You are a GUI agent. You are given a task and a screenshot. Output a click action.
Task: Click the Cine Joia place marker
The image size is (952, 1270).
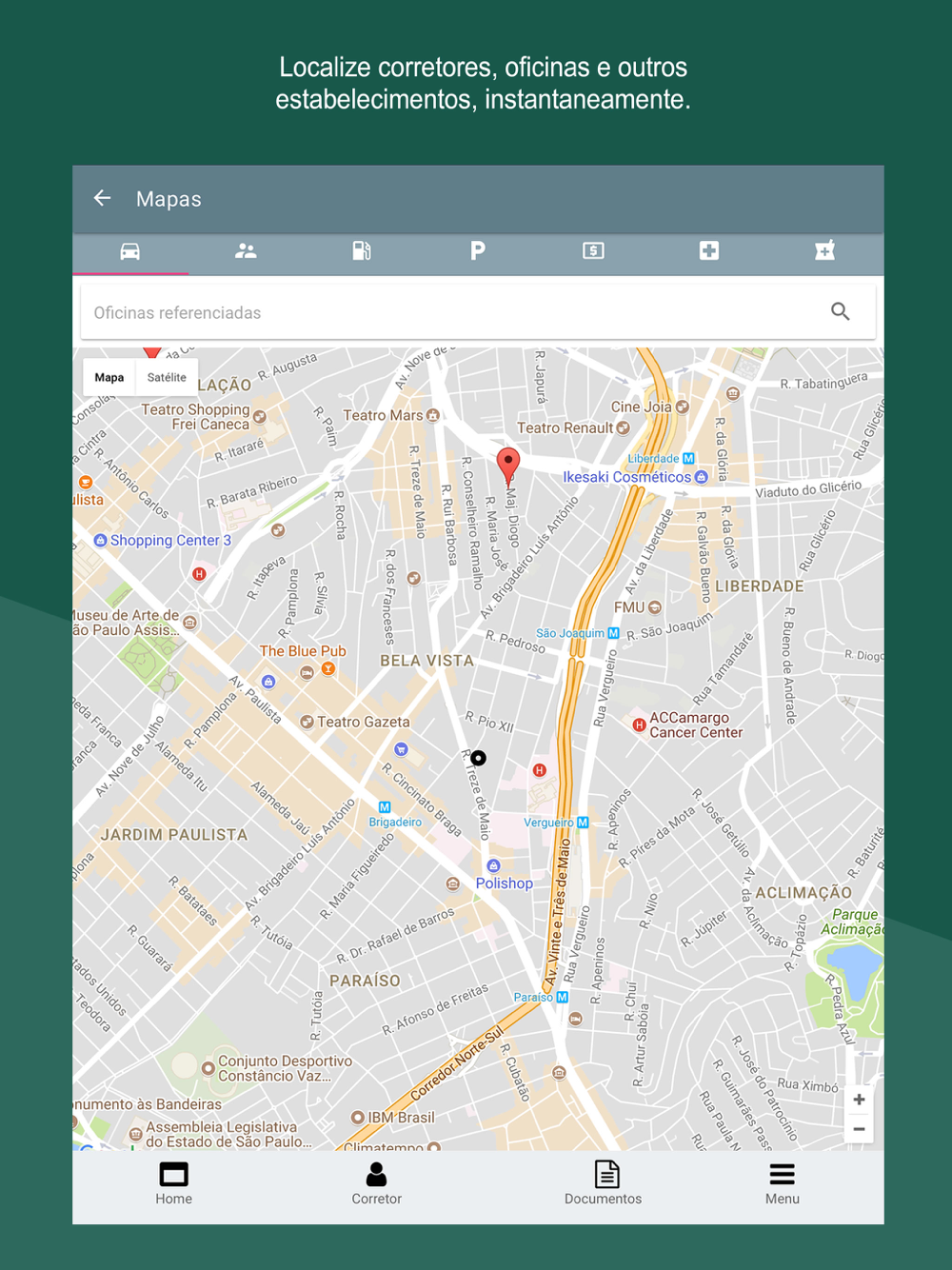(682, 407)
